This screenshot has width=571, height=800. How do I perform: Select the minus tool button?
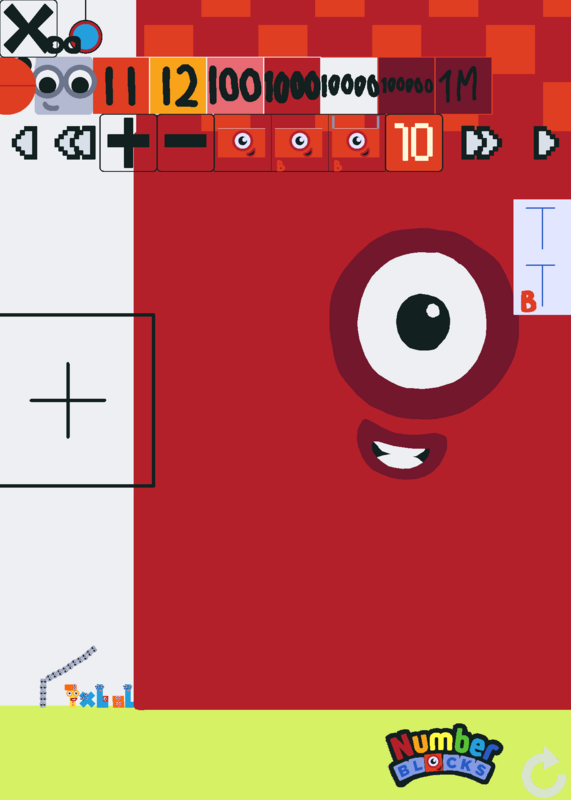click(185, 143)
